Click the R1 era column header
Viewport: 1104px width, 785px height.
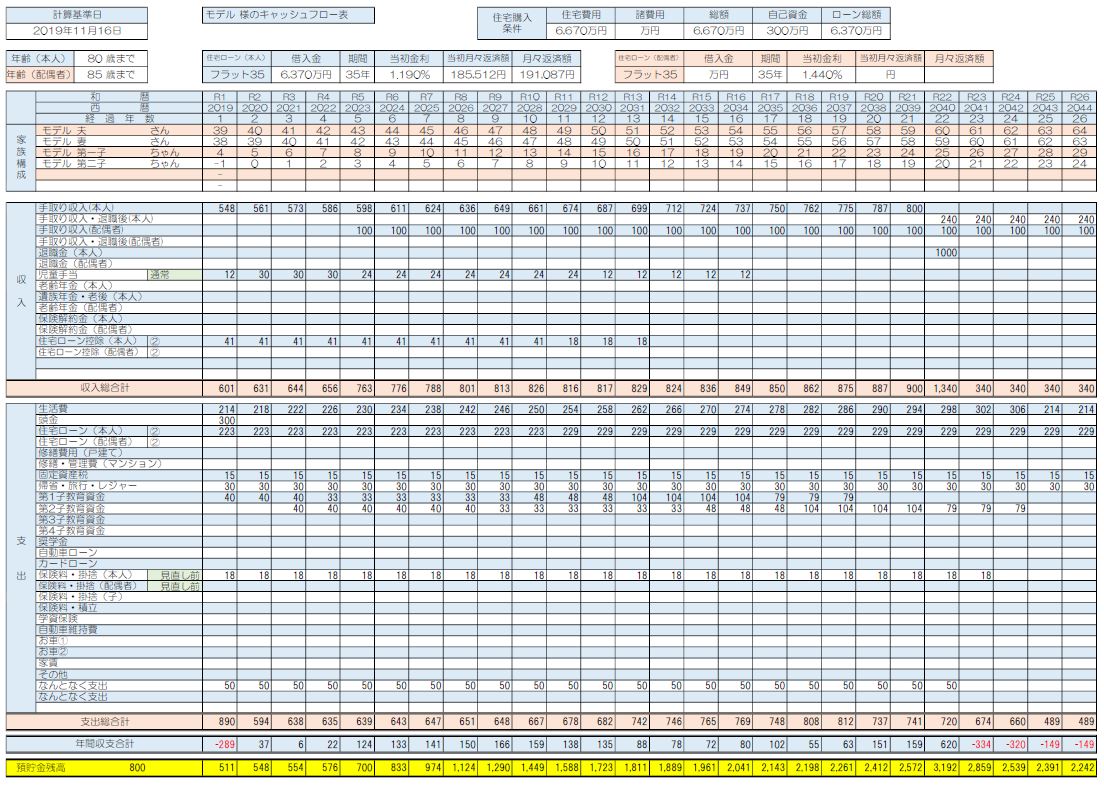220,96
